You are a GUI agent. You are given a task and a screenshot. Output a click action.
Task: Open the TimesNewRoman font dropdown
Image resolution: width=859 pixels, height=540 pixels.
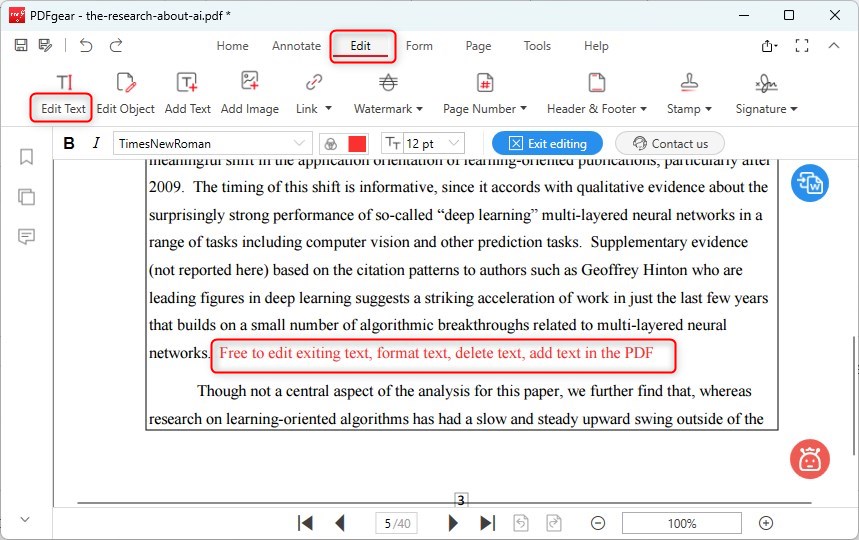[213, 143]
